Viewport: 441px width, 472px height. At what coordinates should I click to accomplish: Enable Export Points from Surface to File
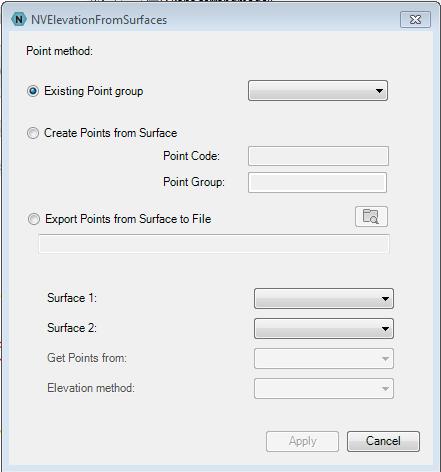click(33, 219)
